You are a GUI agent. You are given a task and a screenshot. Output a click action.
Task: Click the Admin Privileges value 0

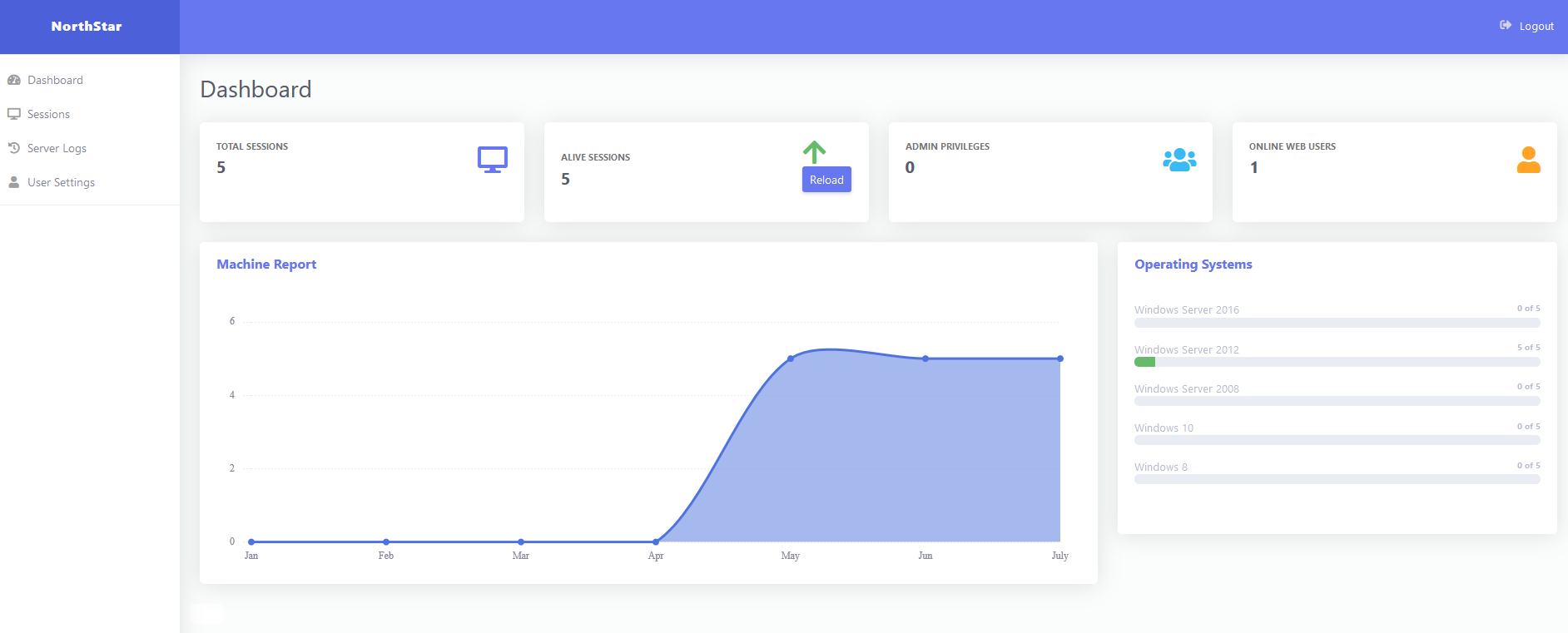point(910,167)
